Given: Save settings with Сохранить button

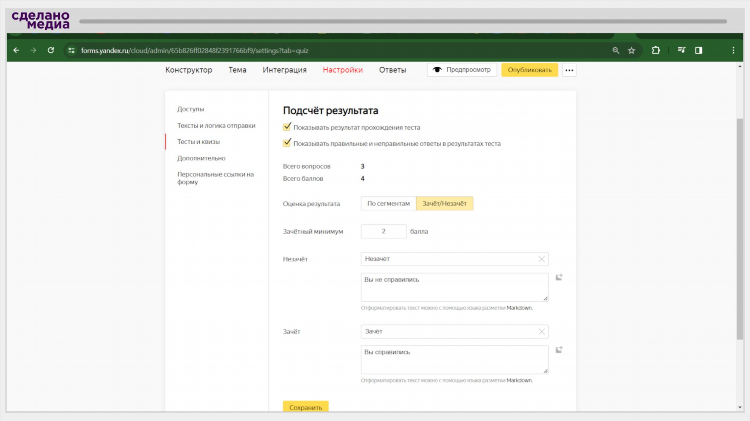Looking at the screenshot, I should [x=306, y=407].
